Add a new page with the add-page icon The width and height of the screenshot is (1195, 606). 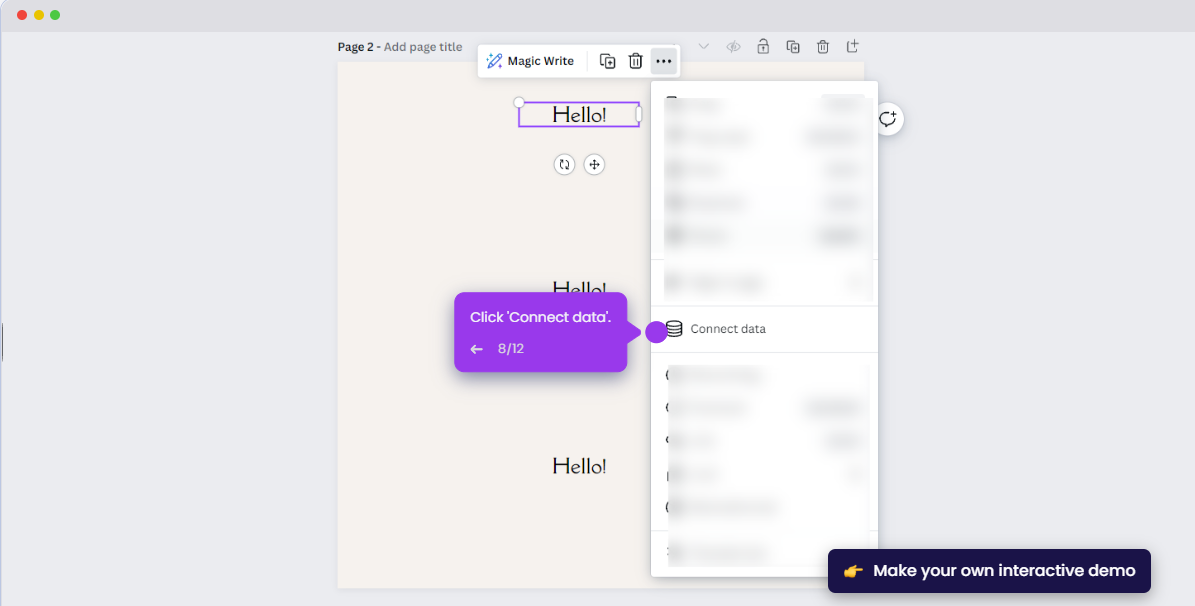coord(852,46)
